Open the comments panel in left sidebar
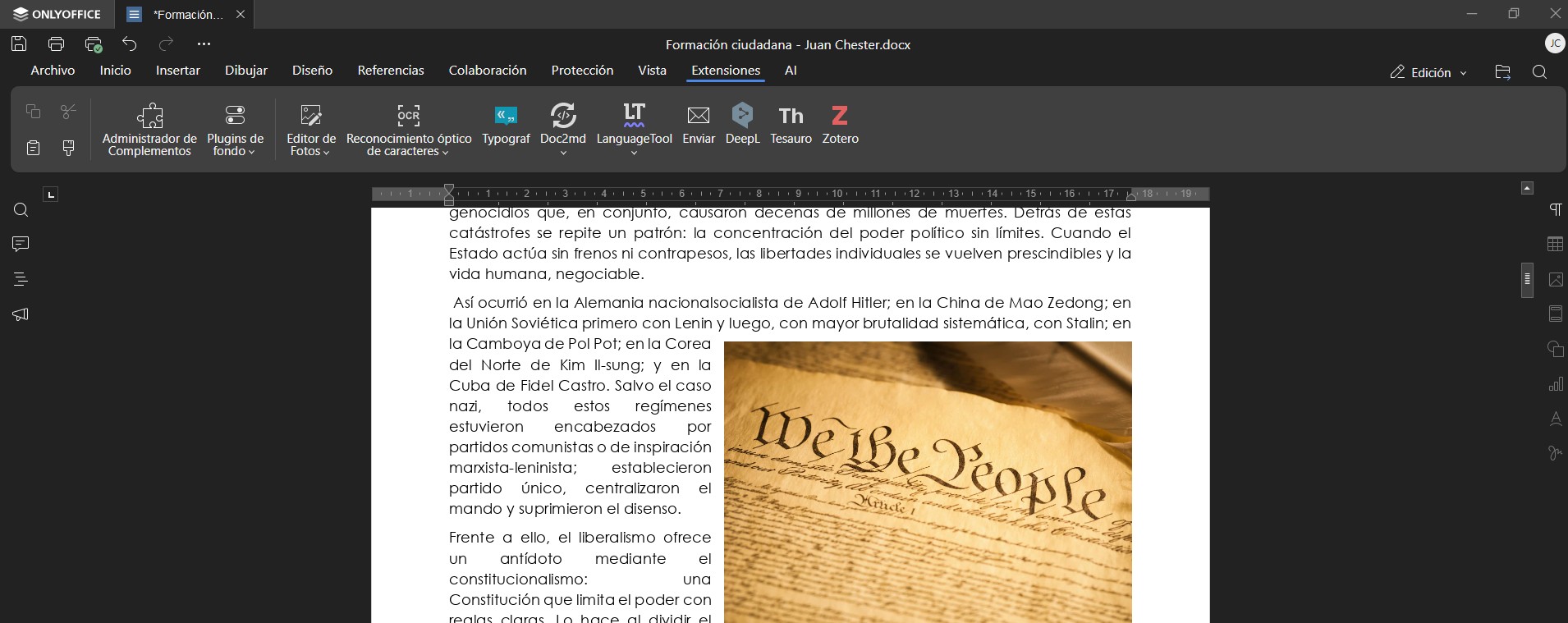The image size is (1568, 623). pos(21,245)
